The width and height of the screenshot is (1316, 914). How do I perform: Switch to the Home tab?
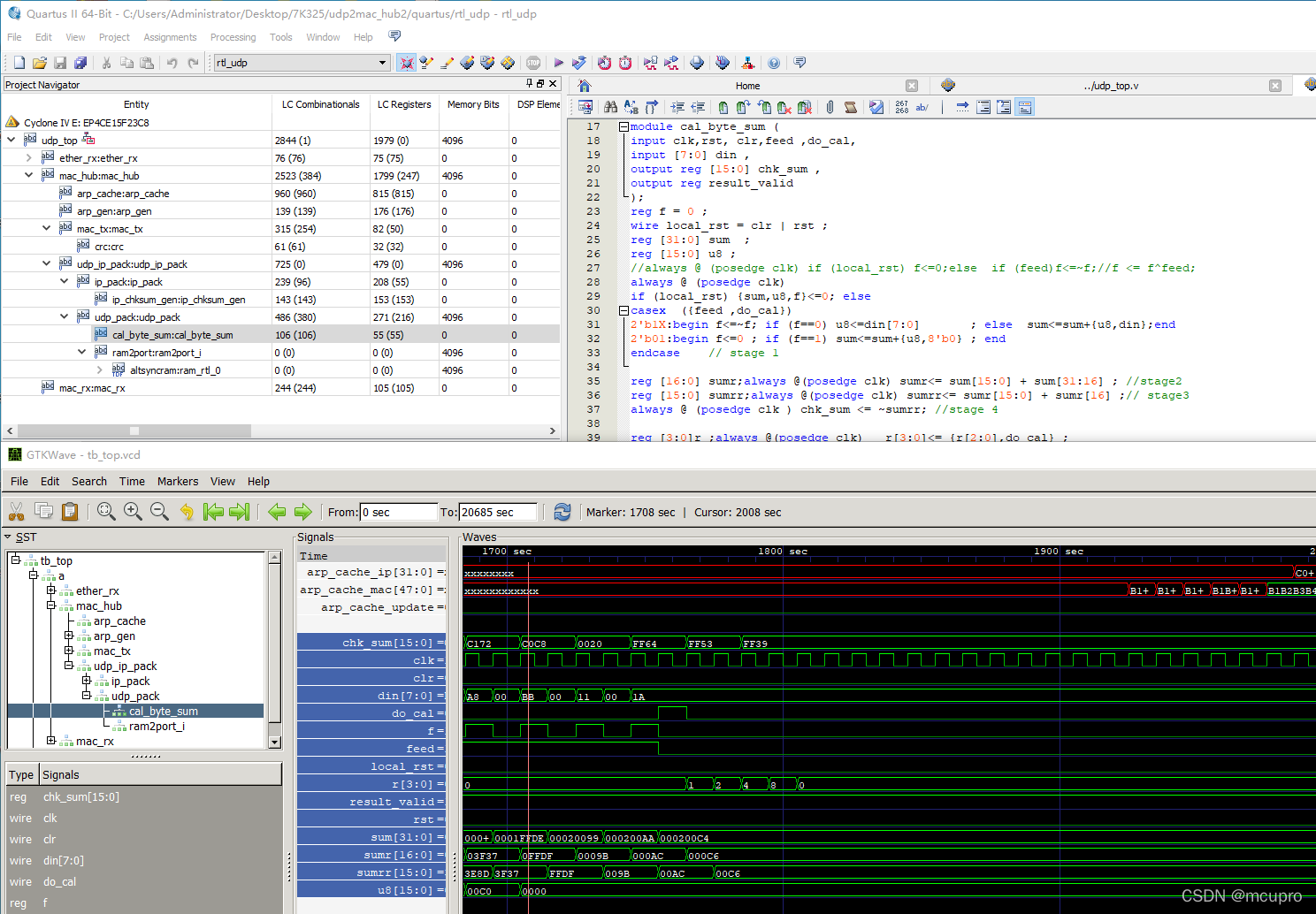click(747, 86)
